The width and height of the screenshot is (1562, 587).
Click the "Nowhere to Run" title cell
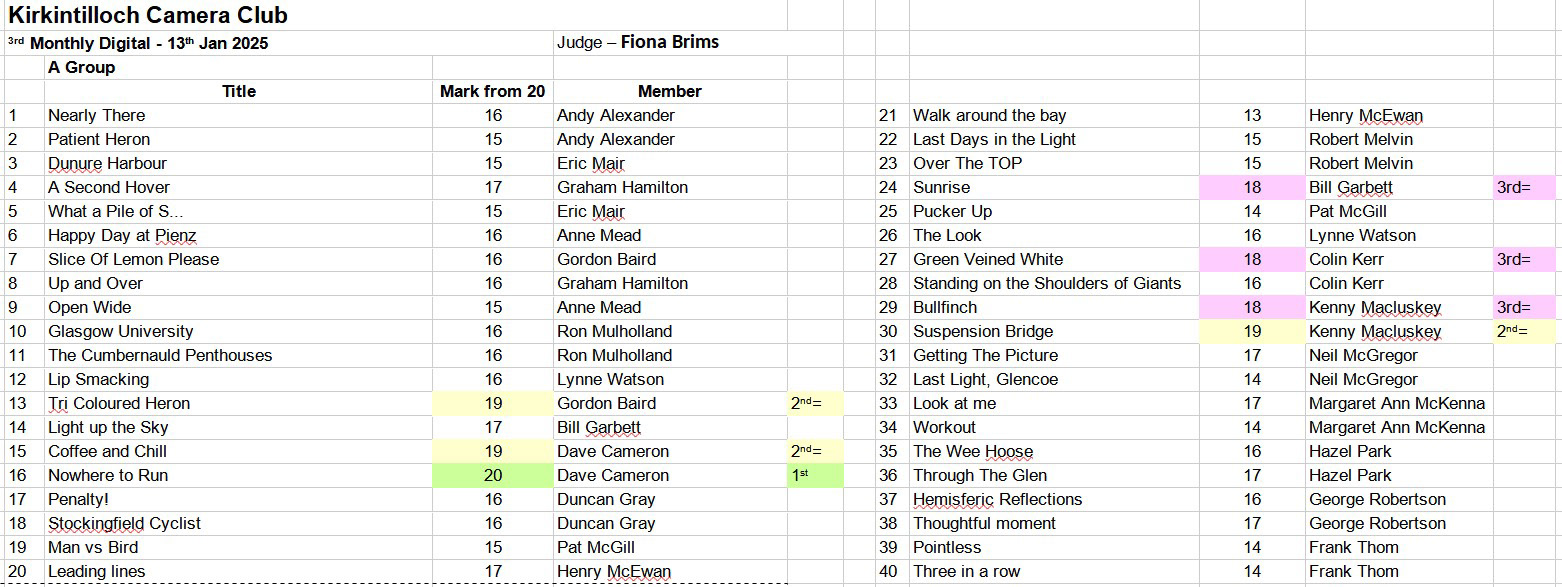pyautogui.click(x=108, y=475)
